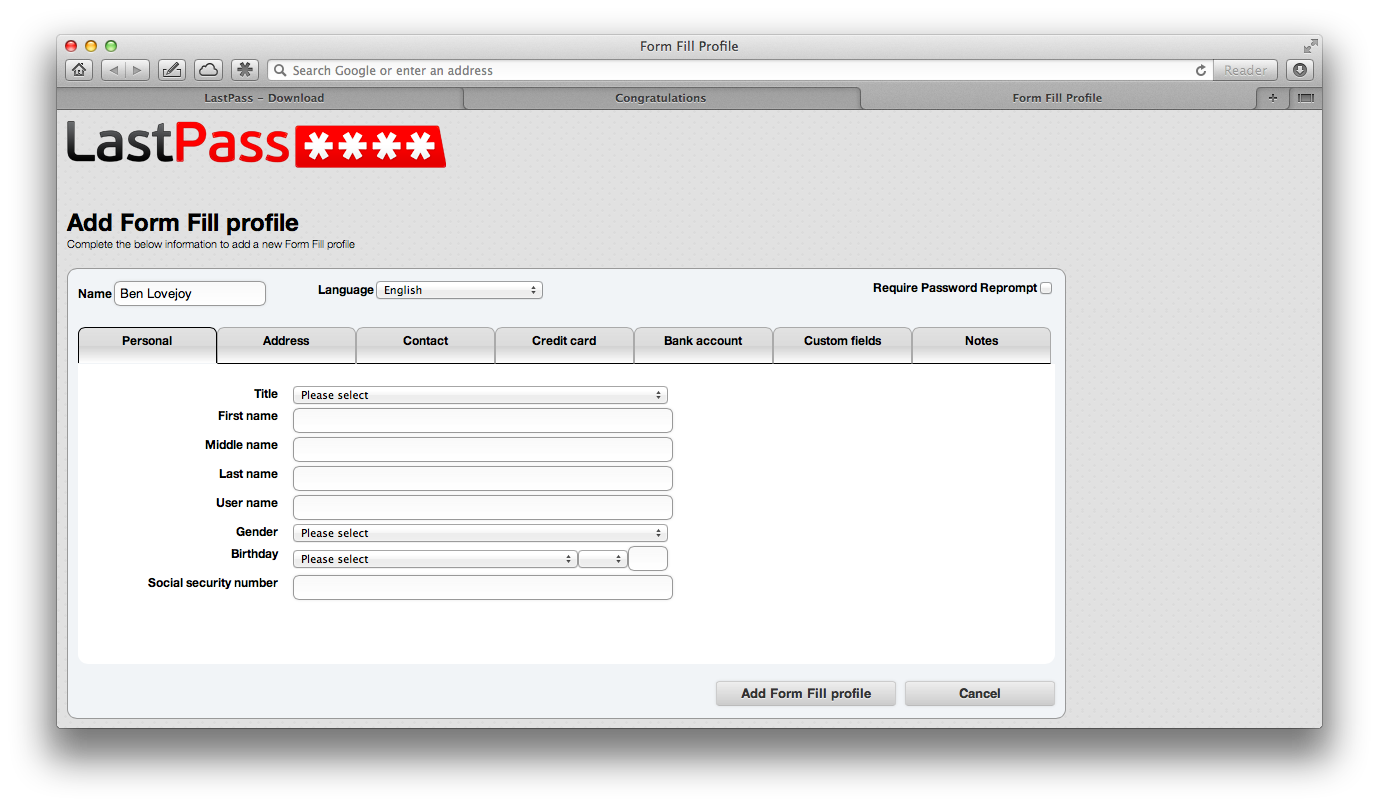Open the Language dropdown
This screenshot has height=807, width=1379.
[459, 290]
